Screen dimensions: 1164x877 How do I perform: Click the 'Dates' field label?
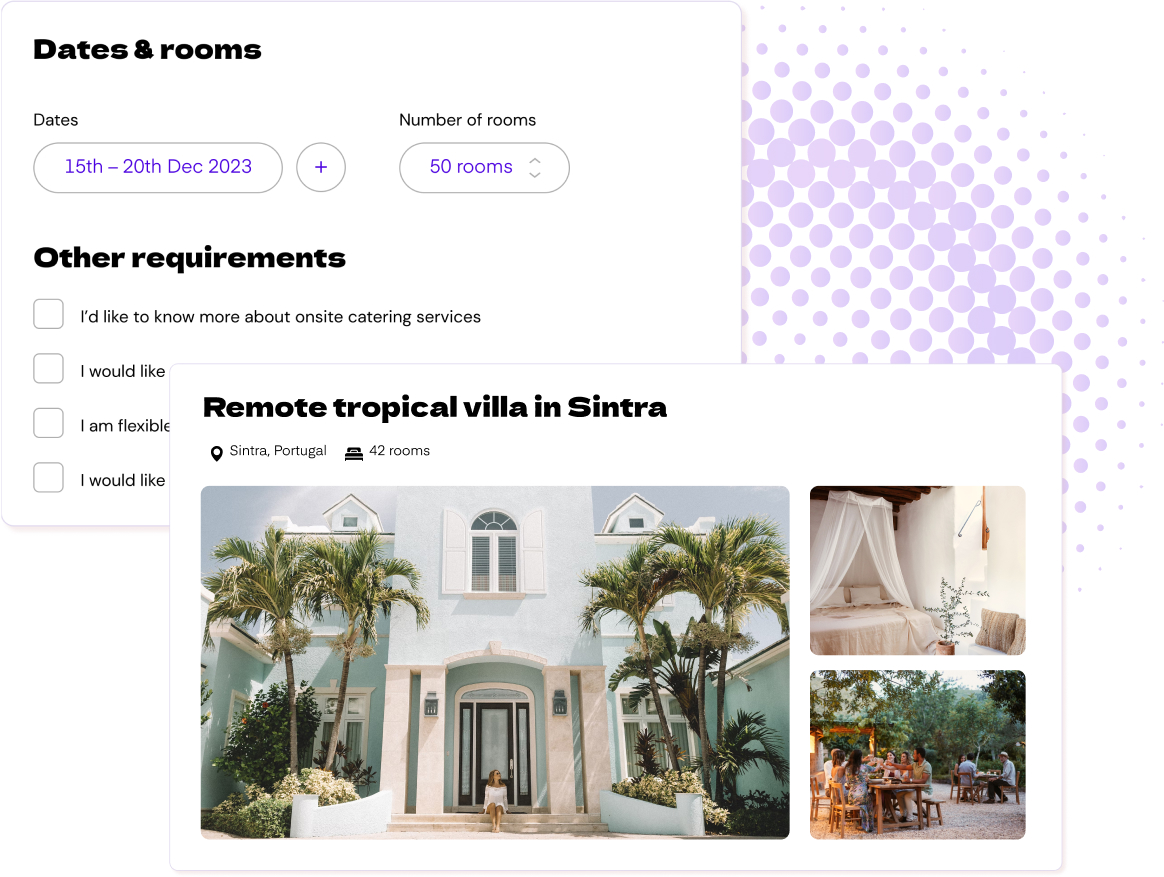(x=56, y=120)
